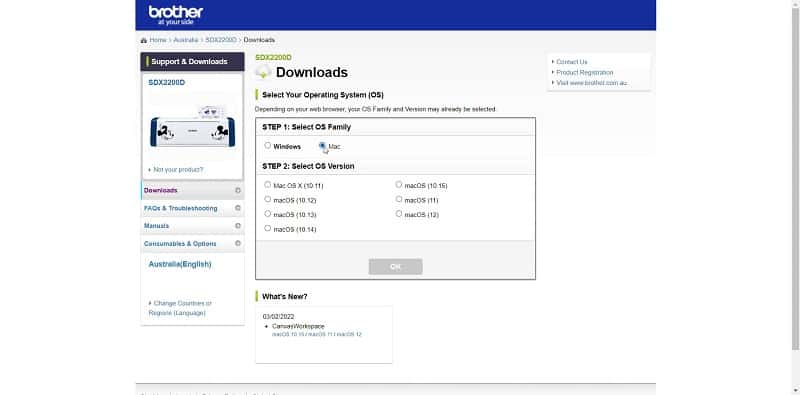Screen dimensions: 800x395
Task: Click the CanvasWorkspace entry text
Action: 298,326
